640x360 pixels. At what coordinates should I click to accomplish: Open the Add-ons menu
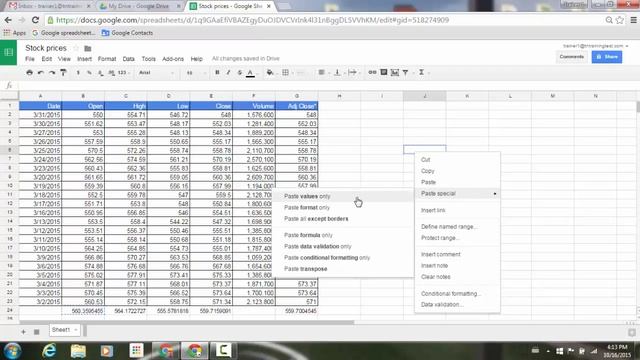pyautogui.click(x=173, y=59)
